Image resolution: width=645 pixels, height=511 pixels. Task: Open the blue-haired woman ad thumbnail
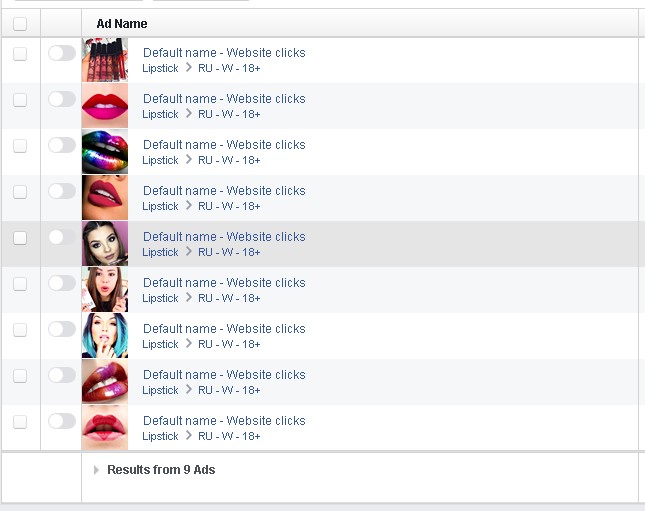pyautogui.click(x=105, y=336)
